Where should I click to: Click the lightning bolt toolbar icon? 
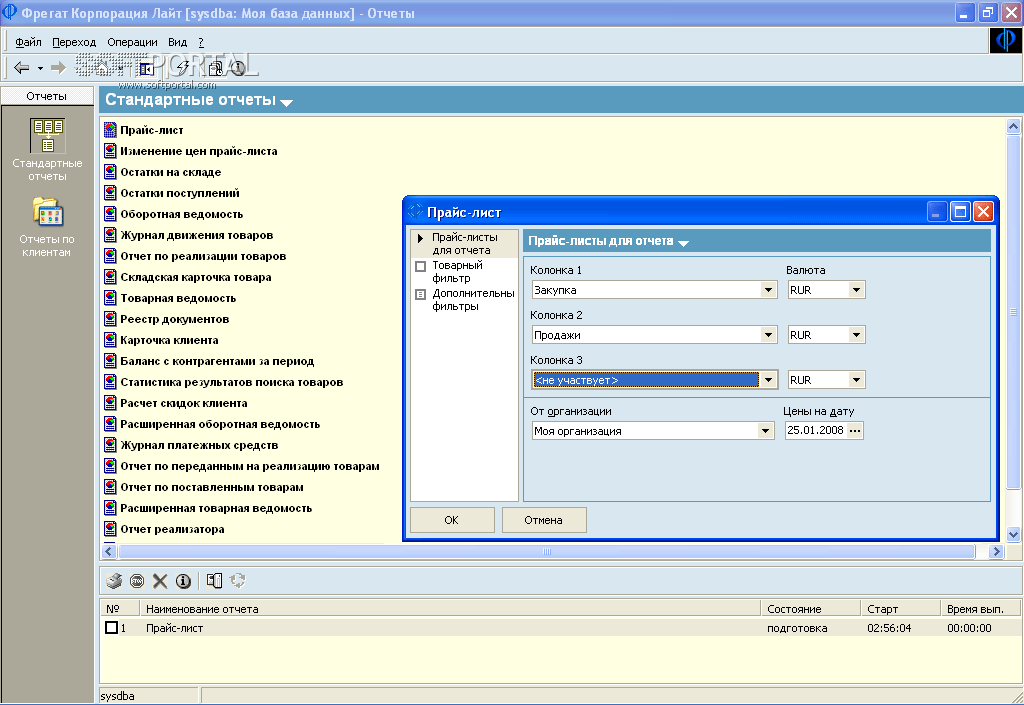click(183, 68)
